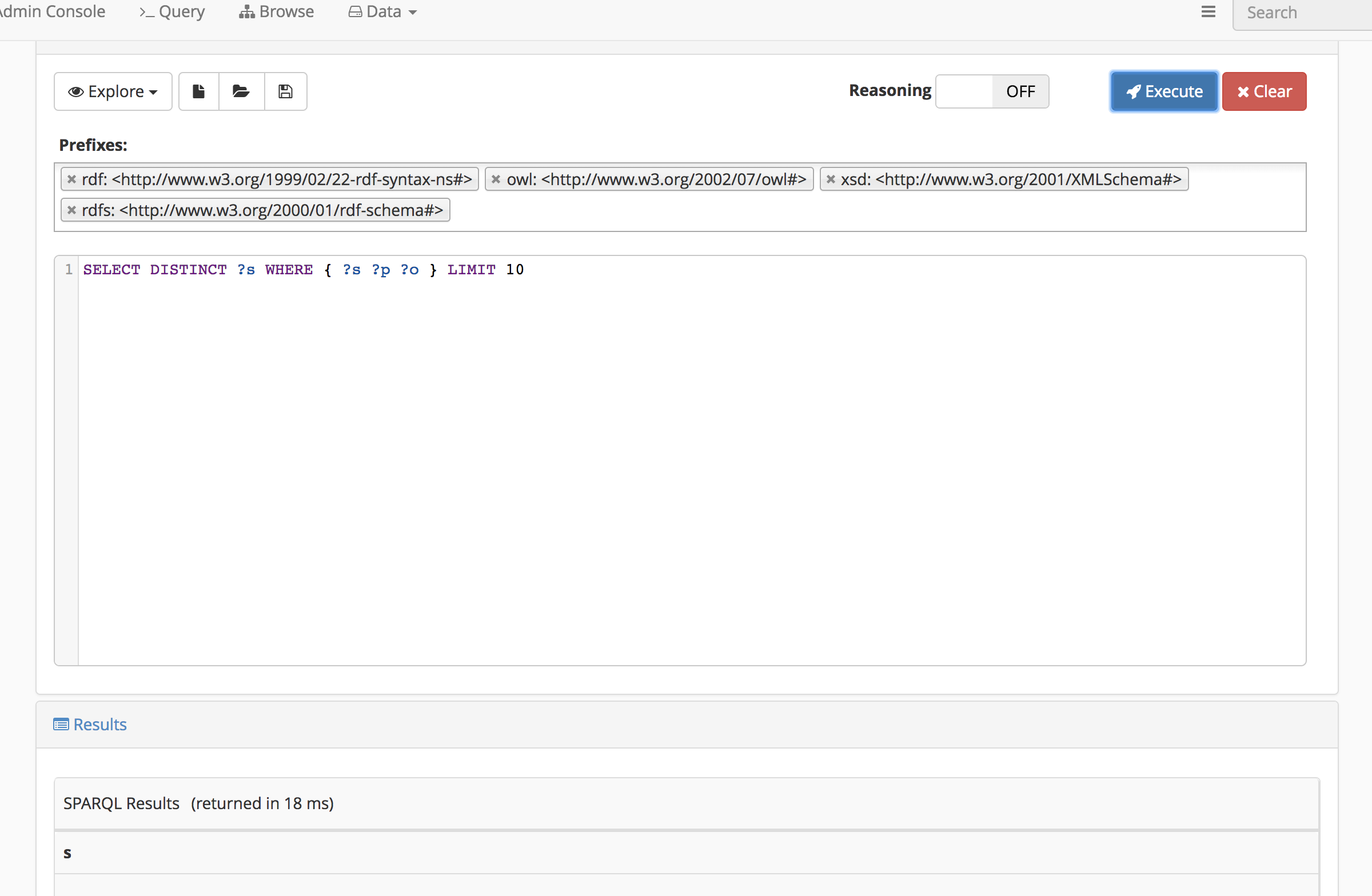Toggle the Reasoning switch
This screenshot has height=896, width=1372.
point(991,91)
